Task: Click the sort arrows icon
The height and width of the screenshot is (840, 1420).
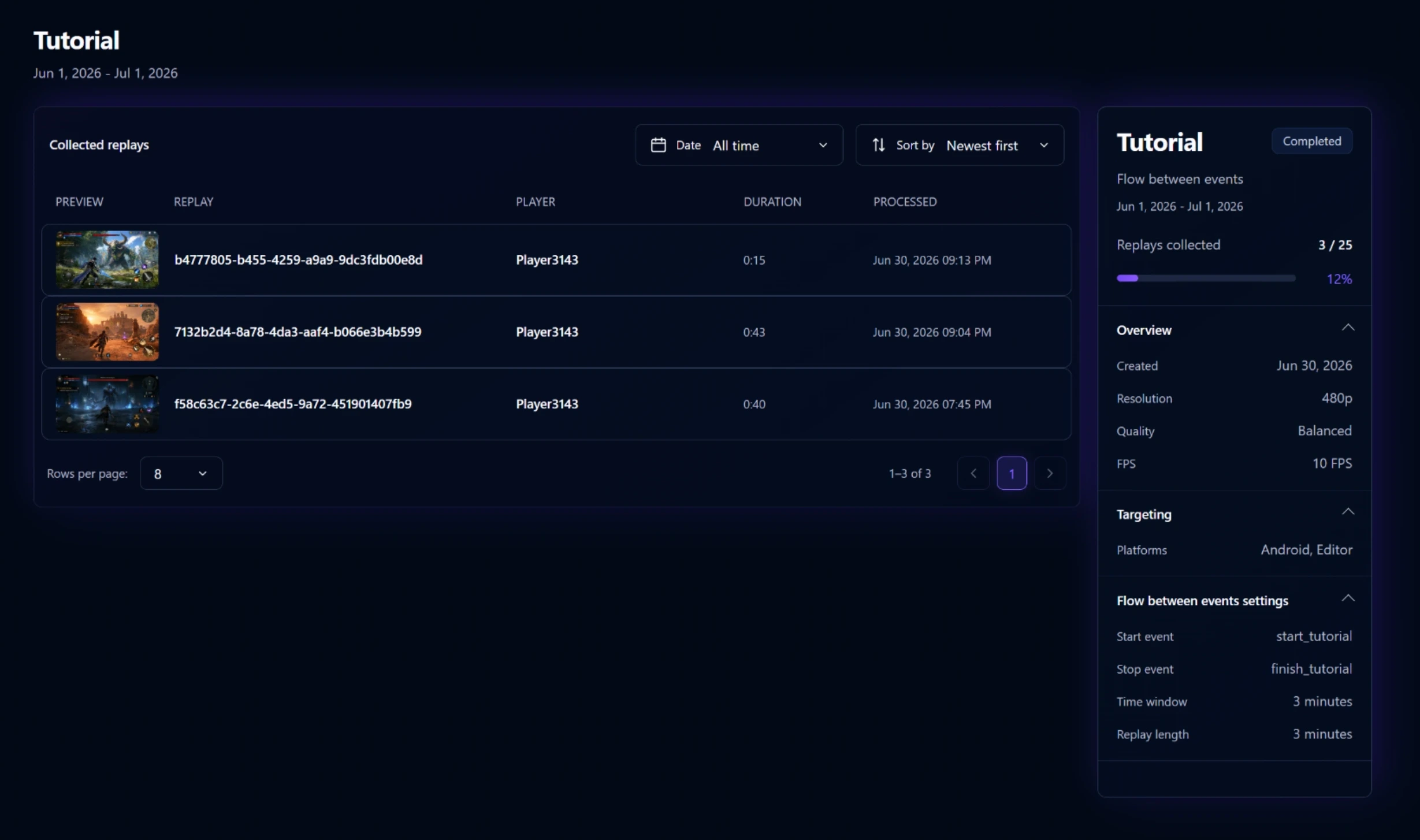Action: click(x=878, y=145)
